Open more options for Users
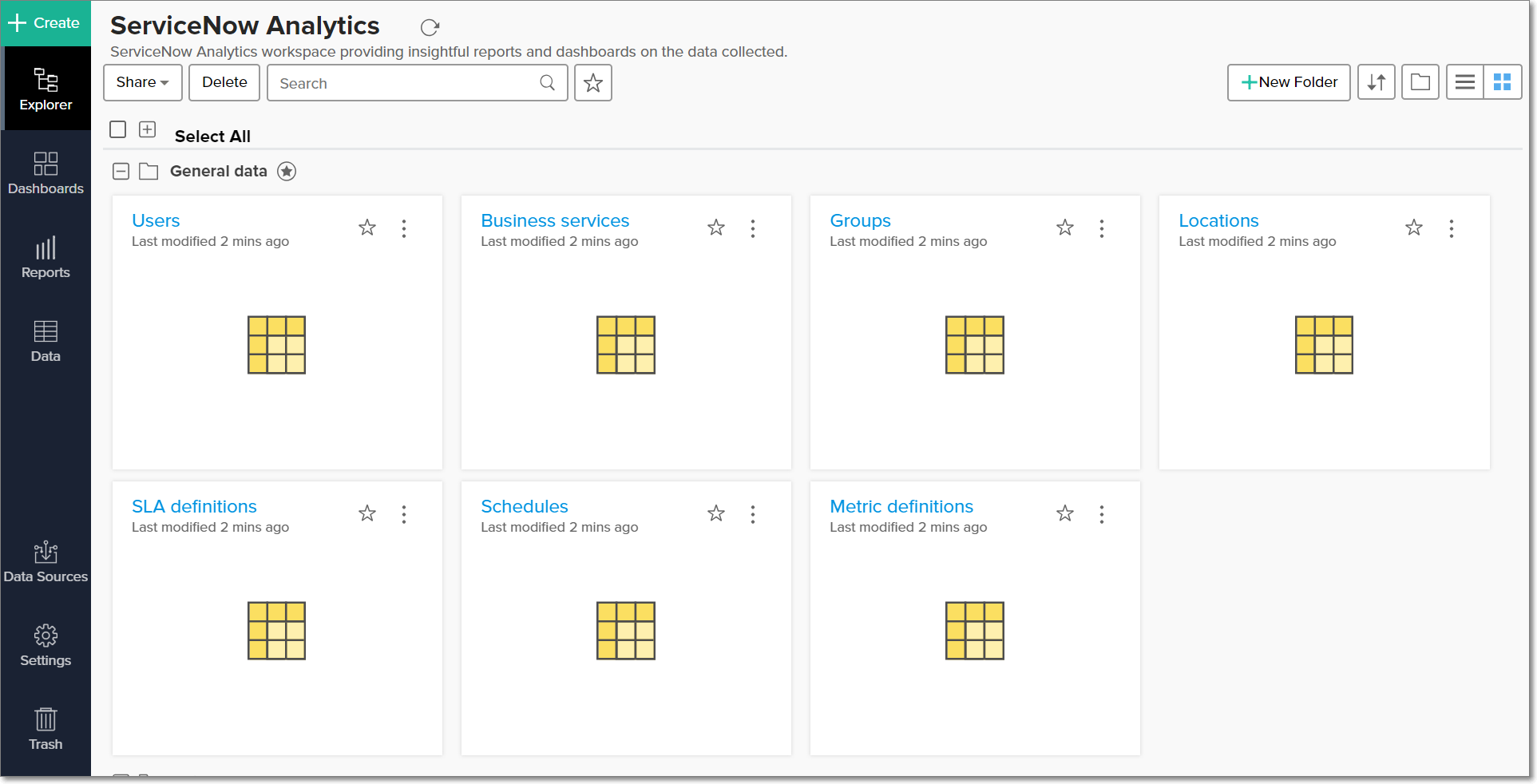This screenshot has height=784, width=1537. click(404, 228)
